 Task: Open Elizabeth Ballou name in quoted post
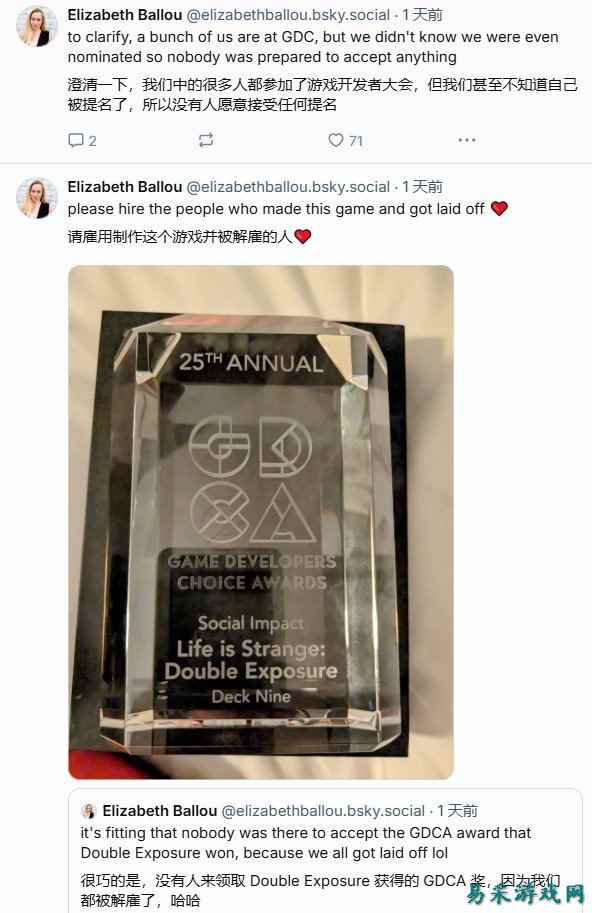(x=159, y=811)
